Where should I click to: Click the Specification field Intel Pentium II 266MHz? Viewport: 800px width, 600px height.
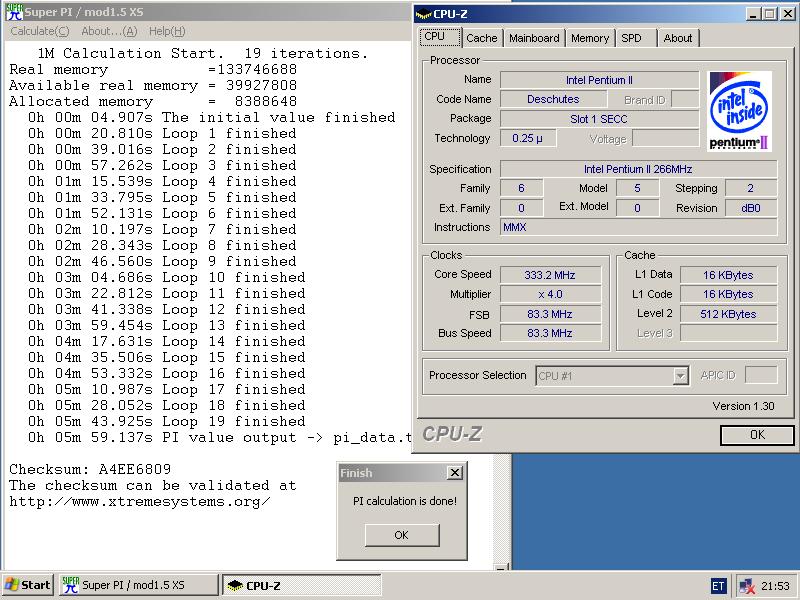[638, 169]
